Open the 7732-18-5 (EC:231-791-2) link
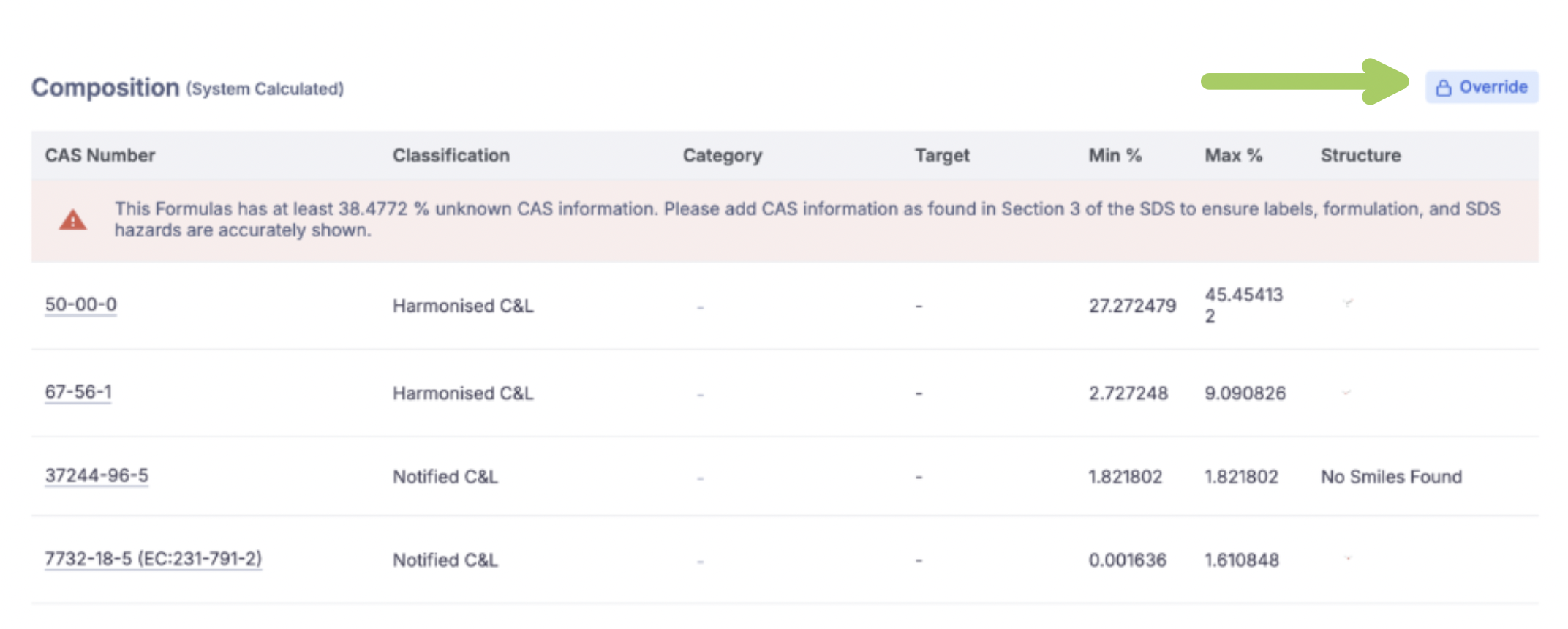Viewport: 1568px width, 629px height. click(x=153, y=559)
